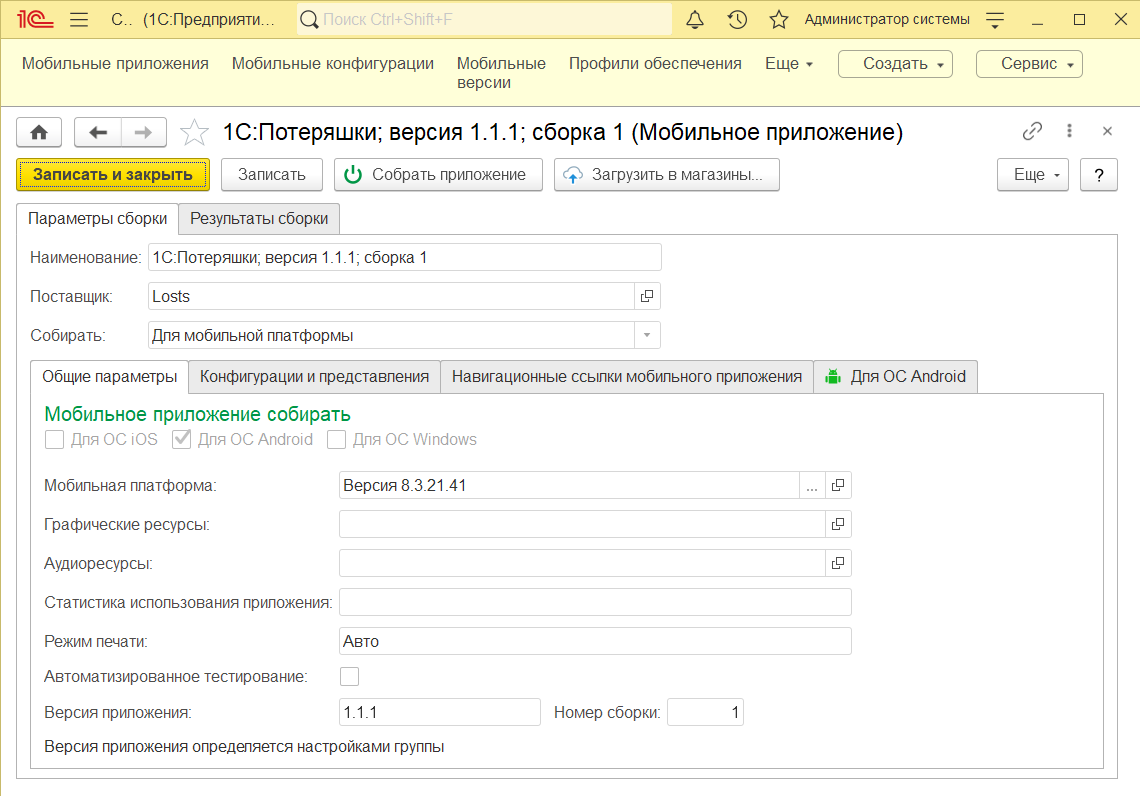Open the Создать dropdown
1140x796 pixels.
(895, 64)
